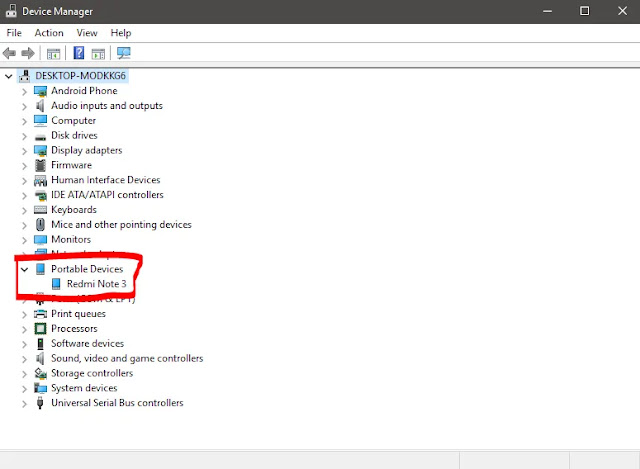Click the Forward arrow toolbar button
The width and height of the screenshot is (640, 469).
click(x=28, y=53)
